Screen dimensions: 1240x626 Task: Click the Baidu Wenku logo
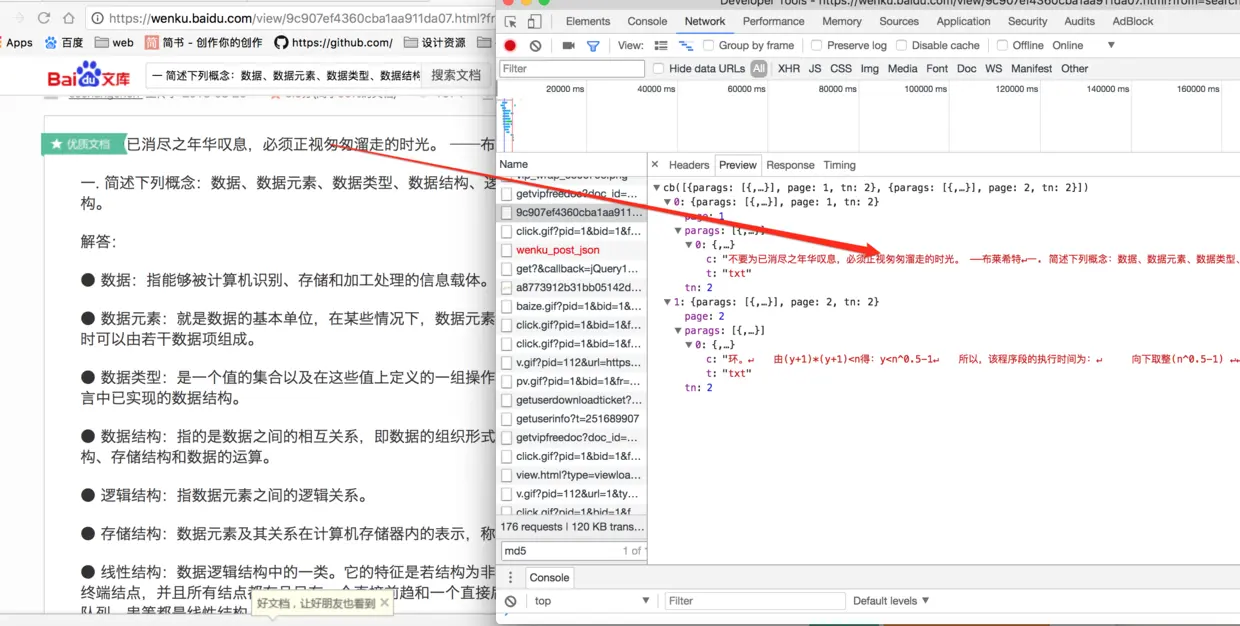[89, 75]
